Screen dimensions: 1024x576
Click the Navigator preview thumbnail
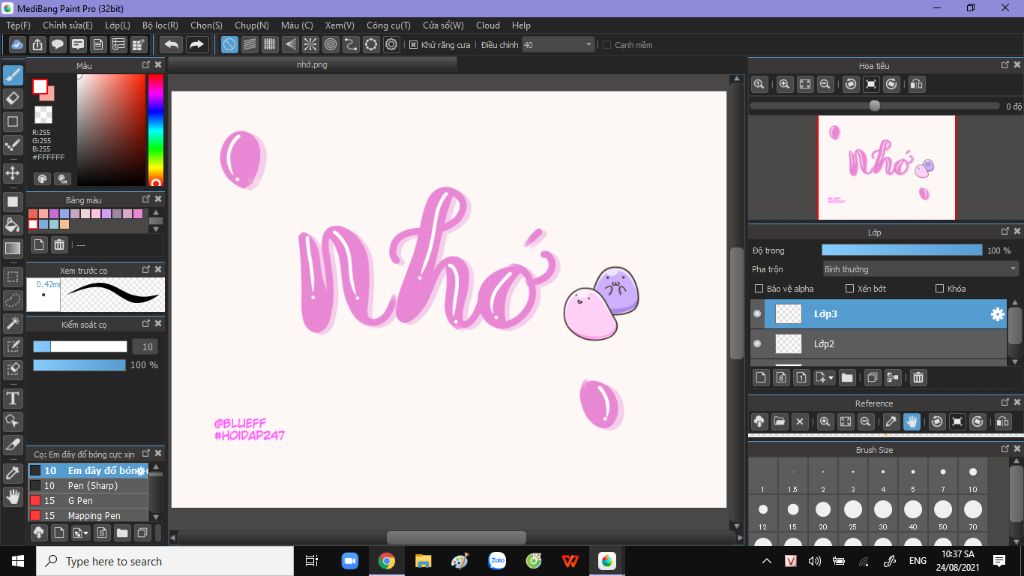(x=886, y=168)
